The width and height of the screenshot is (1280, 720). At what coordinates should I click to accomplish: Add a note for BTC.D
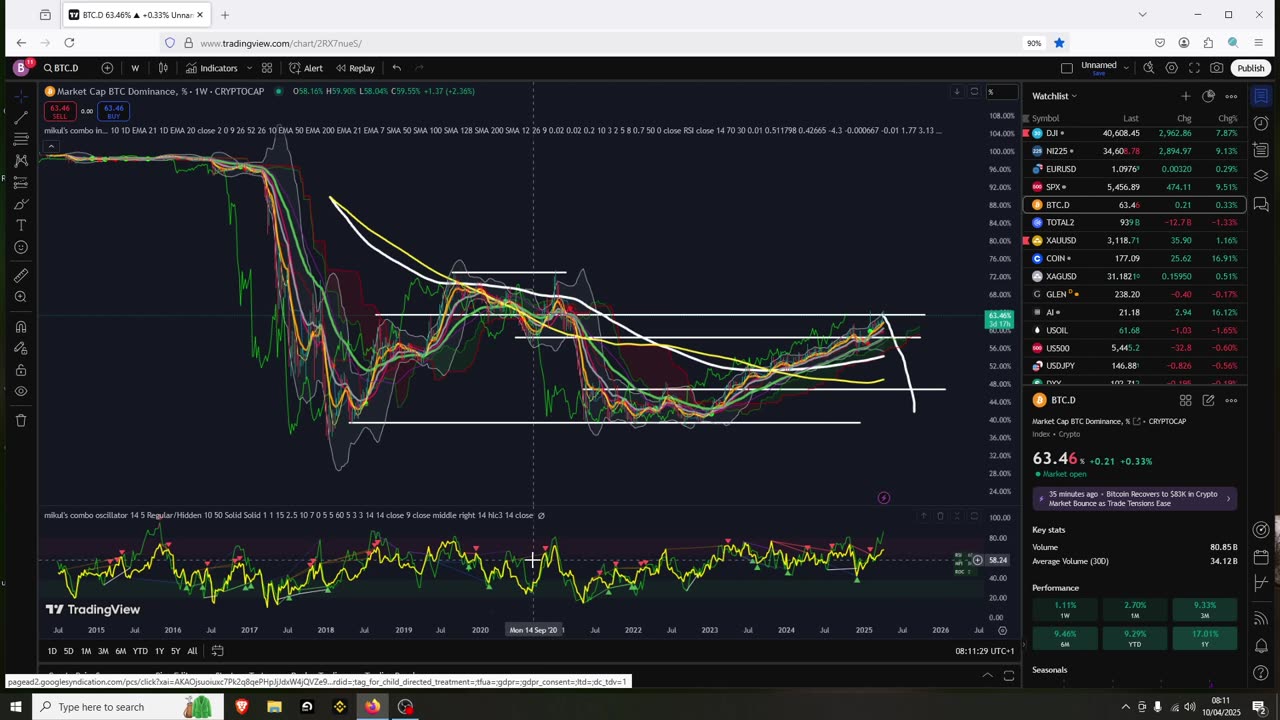coord(1208,400)
